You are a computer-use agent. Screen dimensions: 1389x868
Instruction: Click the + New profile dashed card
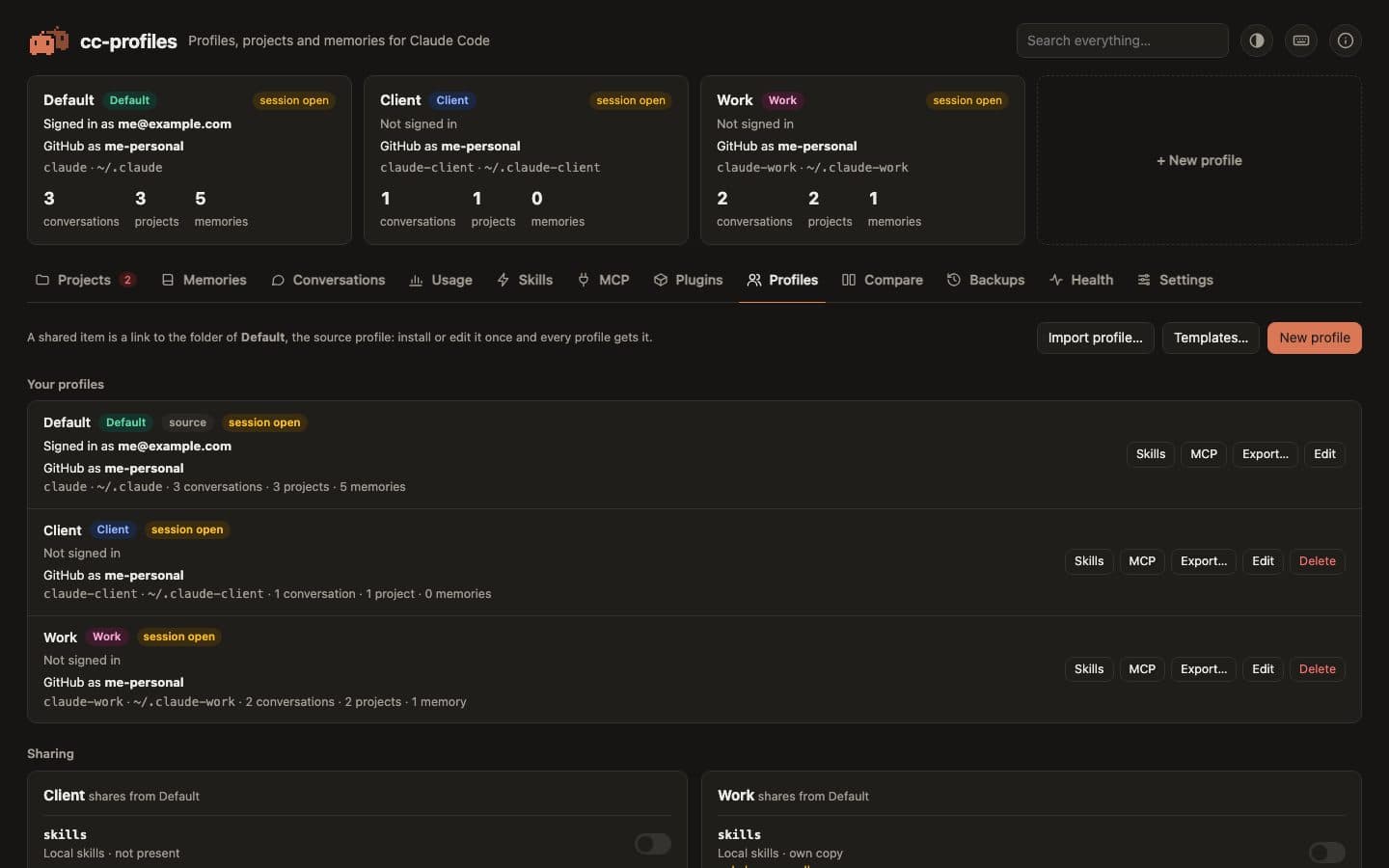click(x=1199, y=160)
